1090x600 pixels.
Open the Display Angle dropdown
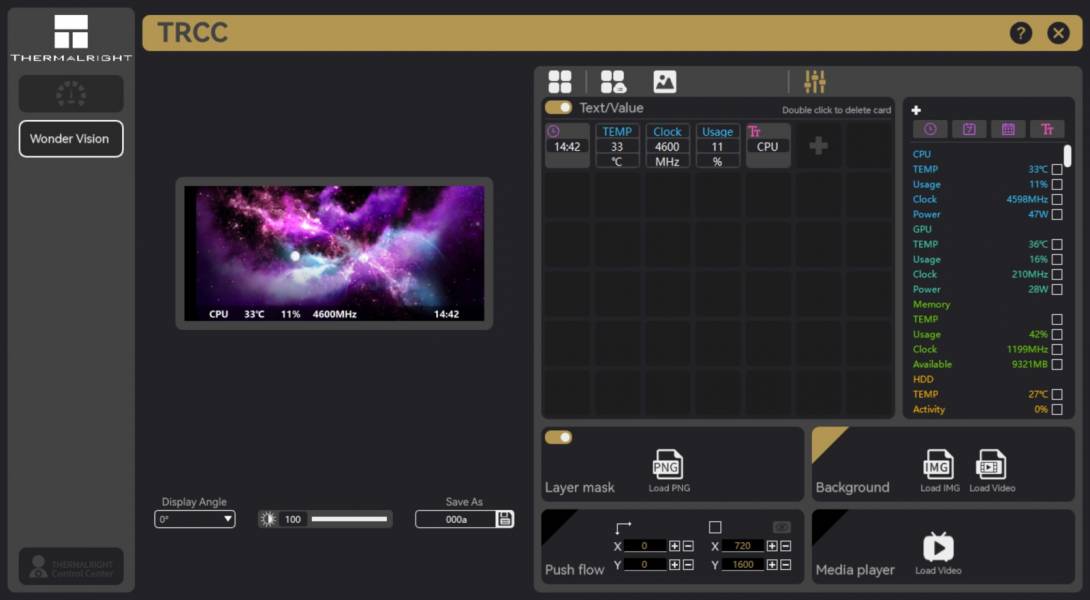[x=195, y=519]
